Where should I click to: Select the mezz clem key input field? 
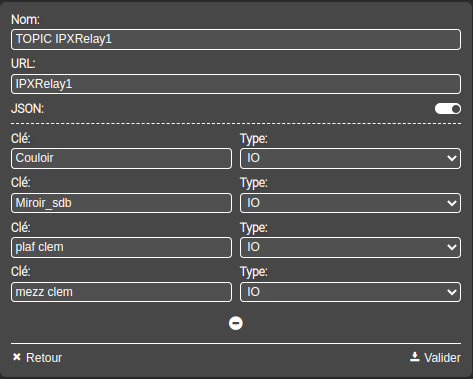click(x=121, y=292)
